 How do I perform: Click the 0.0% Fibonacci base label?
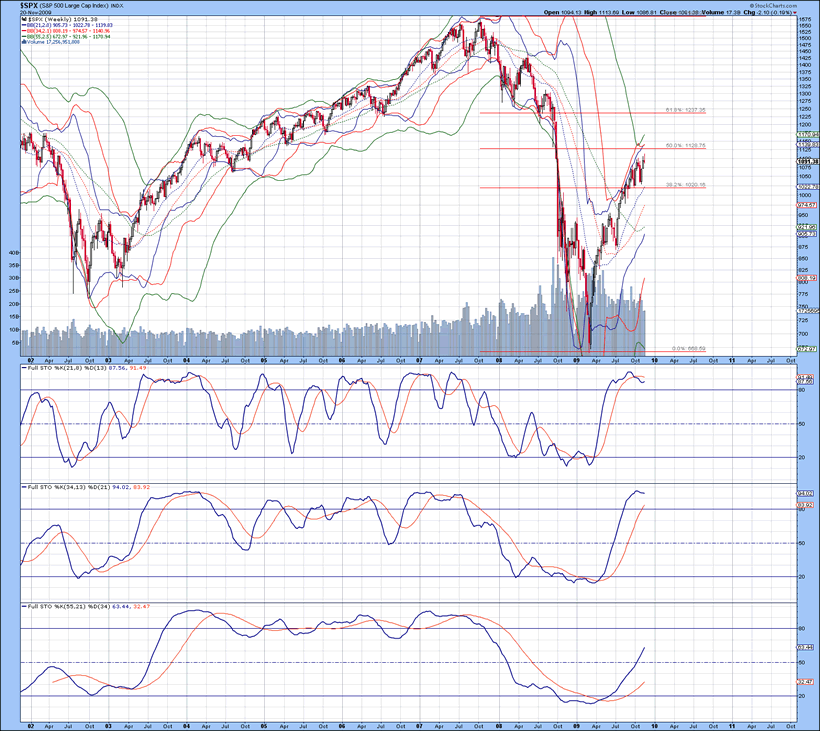point(689,348)
